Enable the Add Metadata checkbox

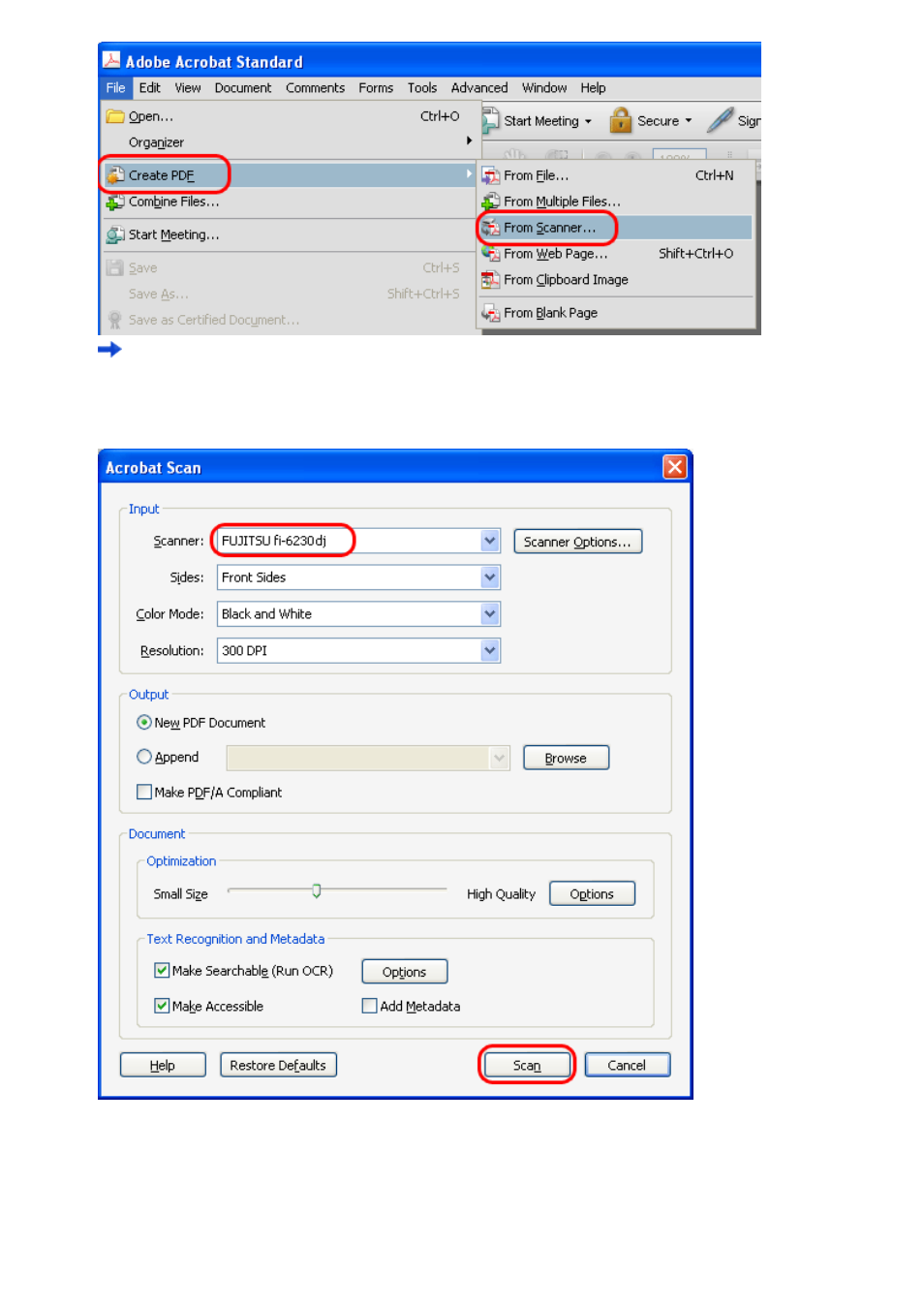tap(369, 1006)
